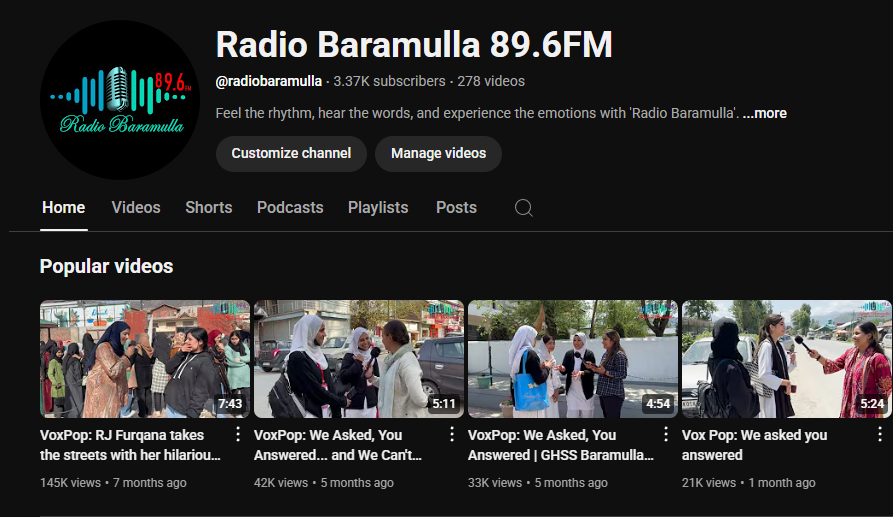The width and height of the screenshot is (893, 517).
Task: Open options menu for 42K views video
Action: coord(452,435)
